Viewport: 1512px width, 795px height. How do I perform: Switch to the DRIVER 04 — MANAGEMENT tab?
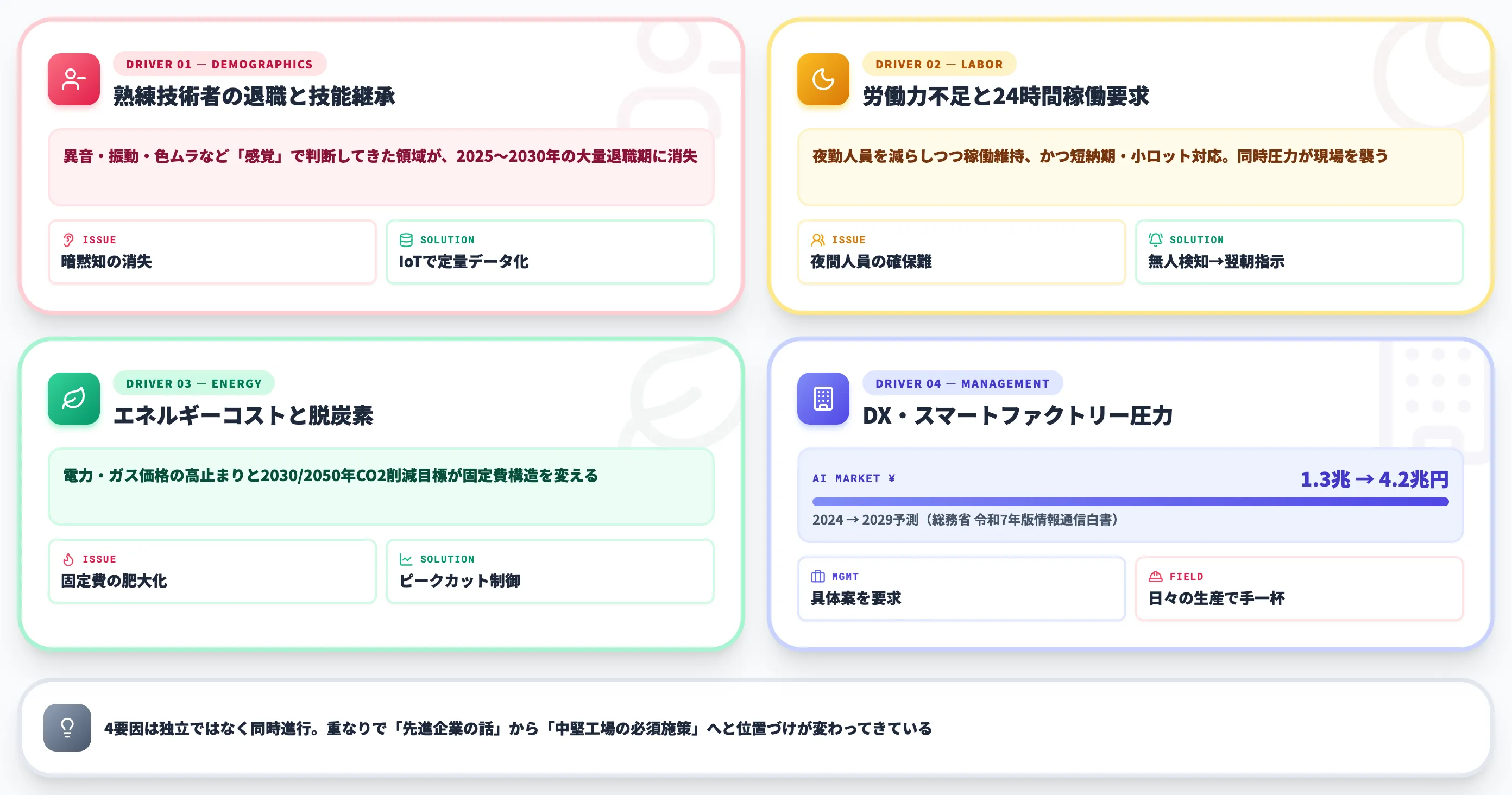[x=963, y=383]
